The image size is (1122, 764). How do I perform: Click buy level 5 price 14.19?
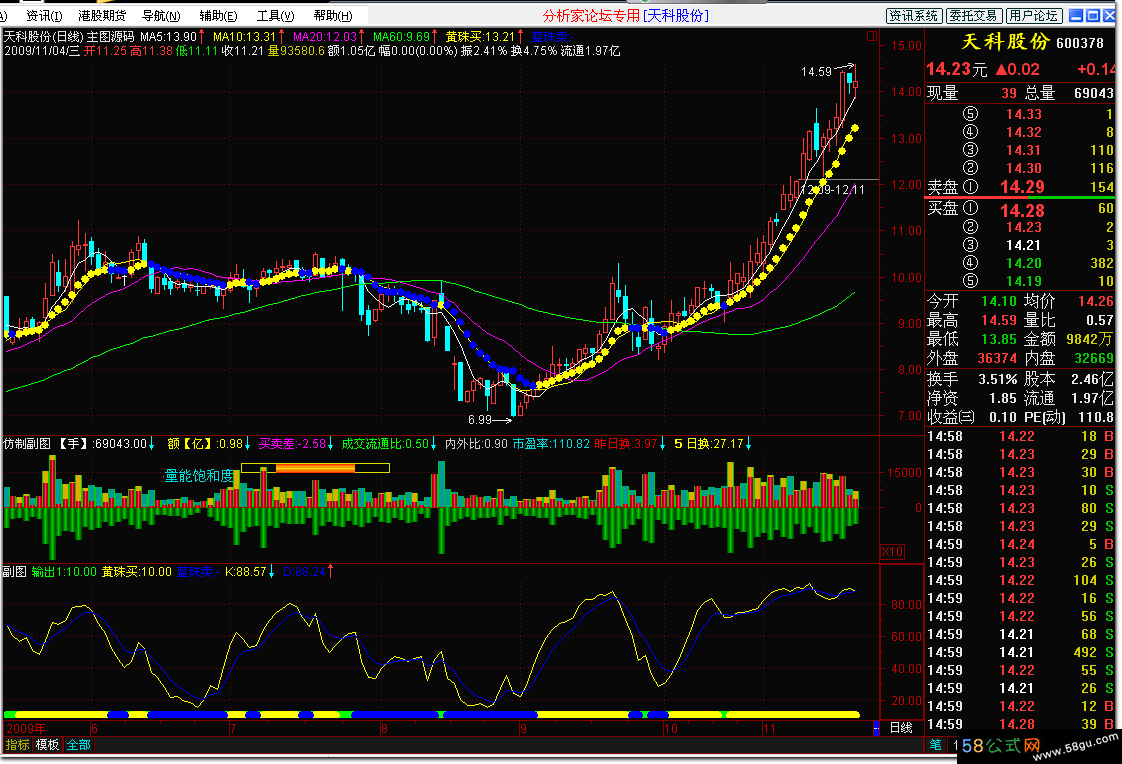[x=1024, y=281]
